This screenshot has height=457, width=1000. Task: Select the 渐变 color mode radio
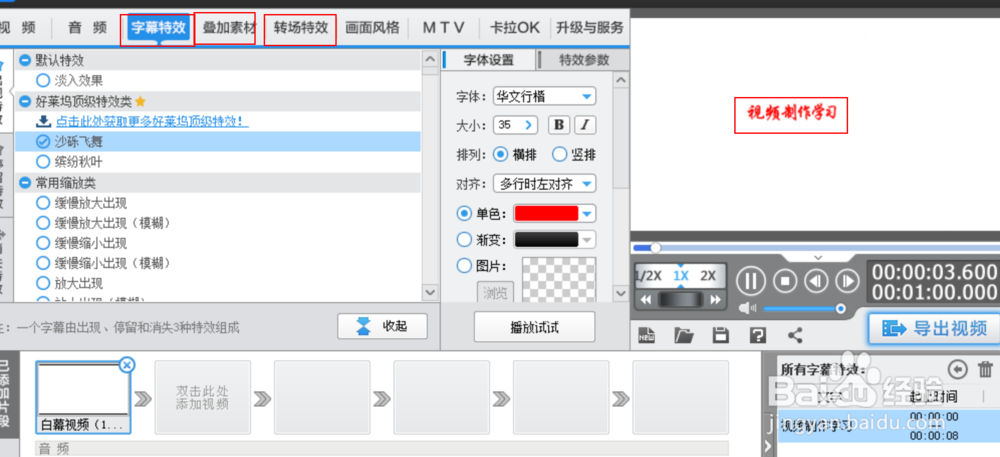tap(465, 240)
